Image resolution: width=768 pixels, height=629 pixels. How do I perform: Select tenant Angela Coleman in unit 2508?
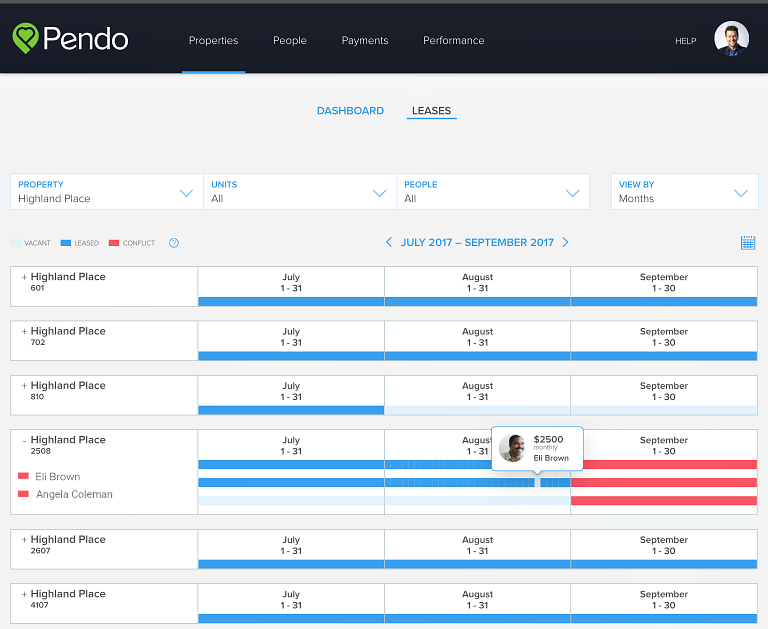click(x=74, y=494)
